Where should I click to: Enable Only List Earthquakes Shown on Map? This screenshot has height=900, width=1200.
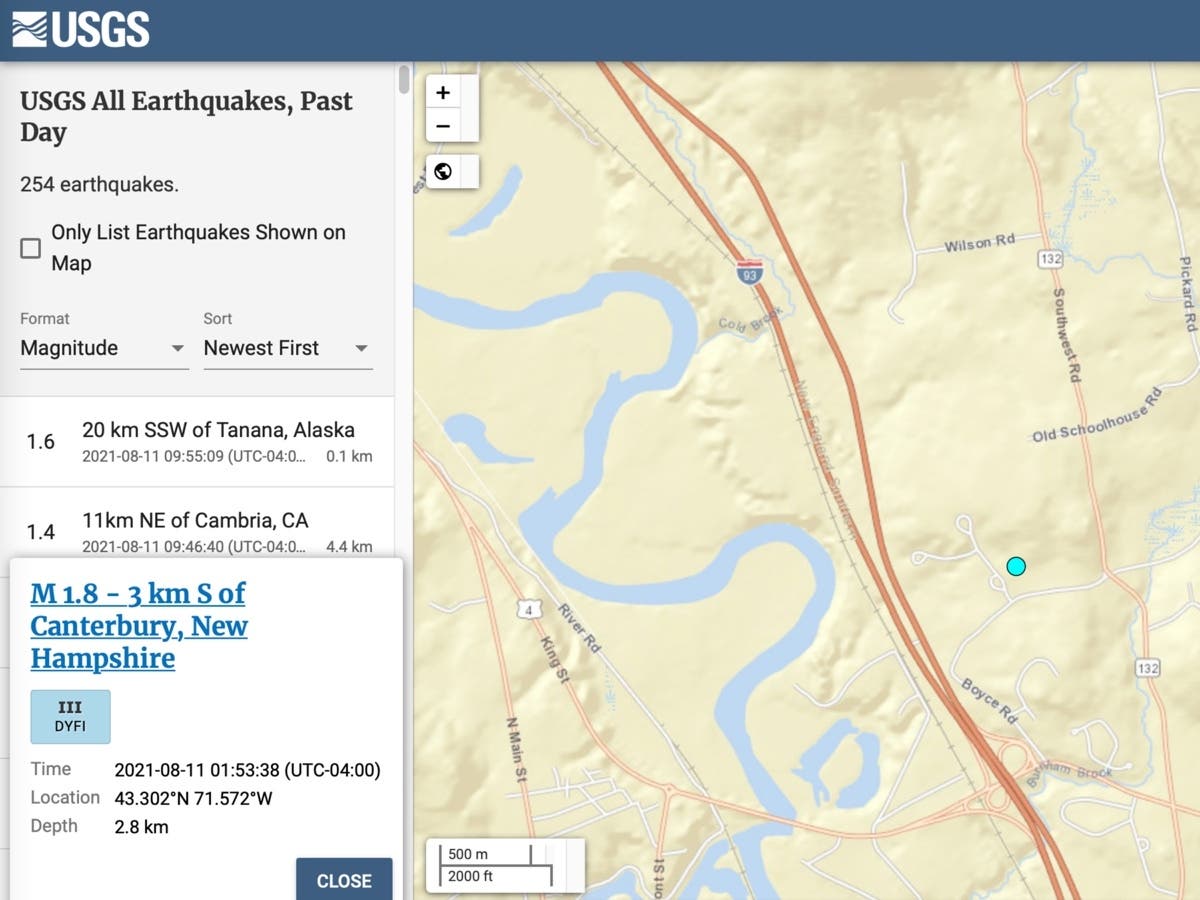point(31,247)
